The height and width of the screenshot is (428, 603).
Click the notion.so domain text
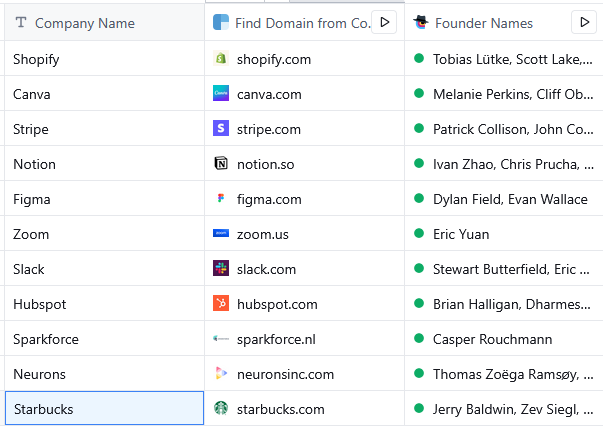(x=265, y=164)
